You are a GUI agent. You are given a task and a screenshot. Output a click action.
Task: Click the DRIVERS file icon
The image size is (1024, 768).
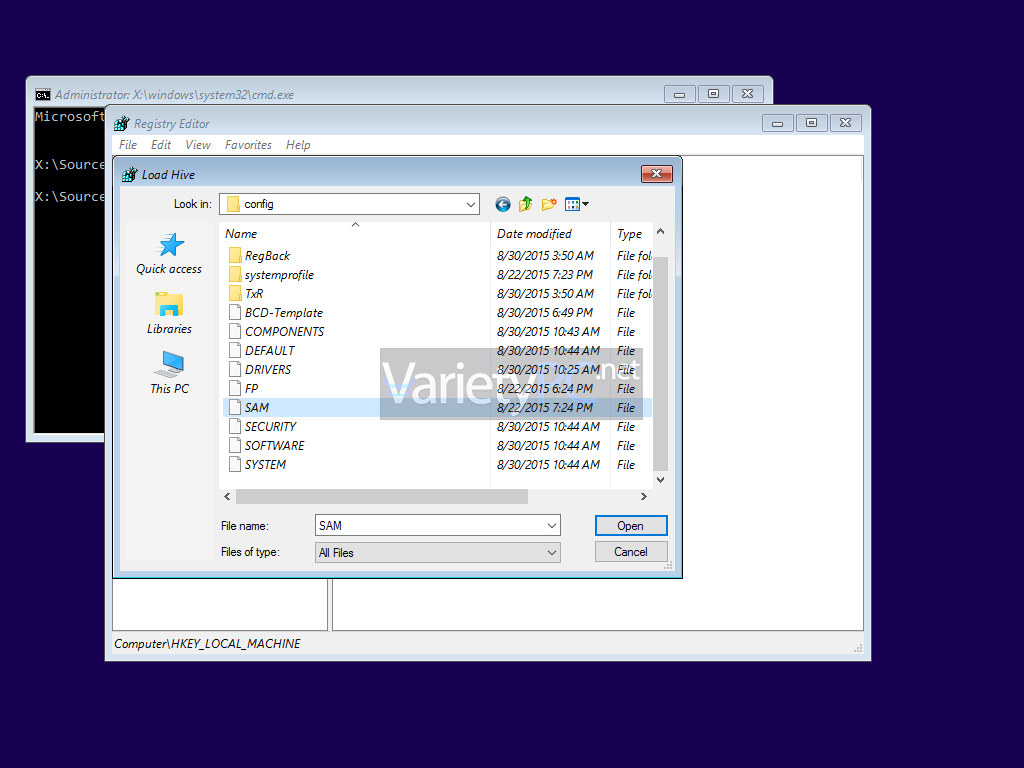tap(235, 369)
